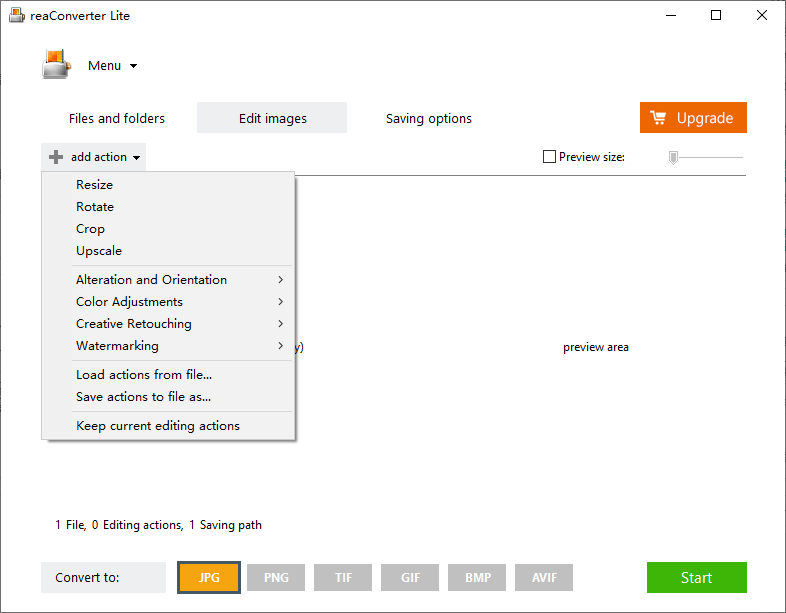
Task: Minimize the reaConverter Lite window
Action: (x=671, y=16)
